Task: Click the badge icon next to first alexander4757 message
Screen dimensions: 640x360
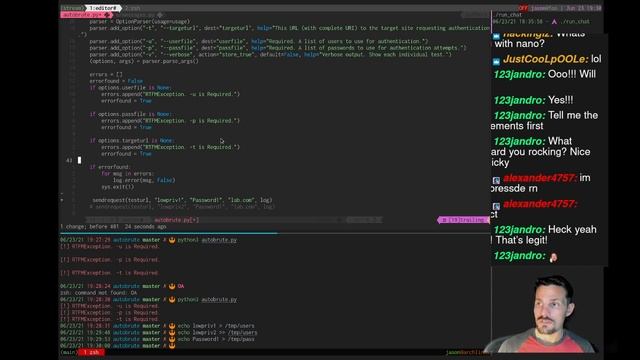Action: [x=496, y=180]
